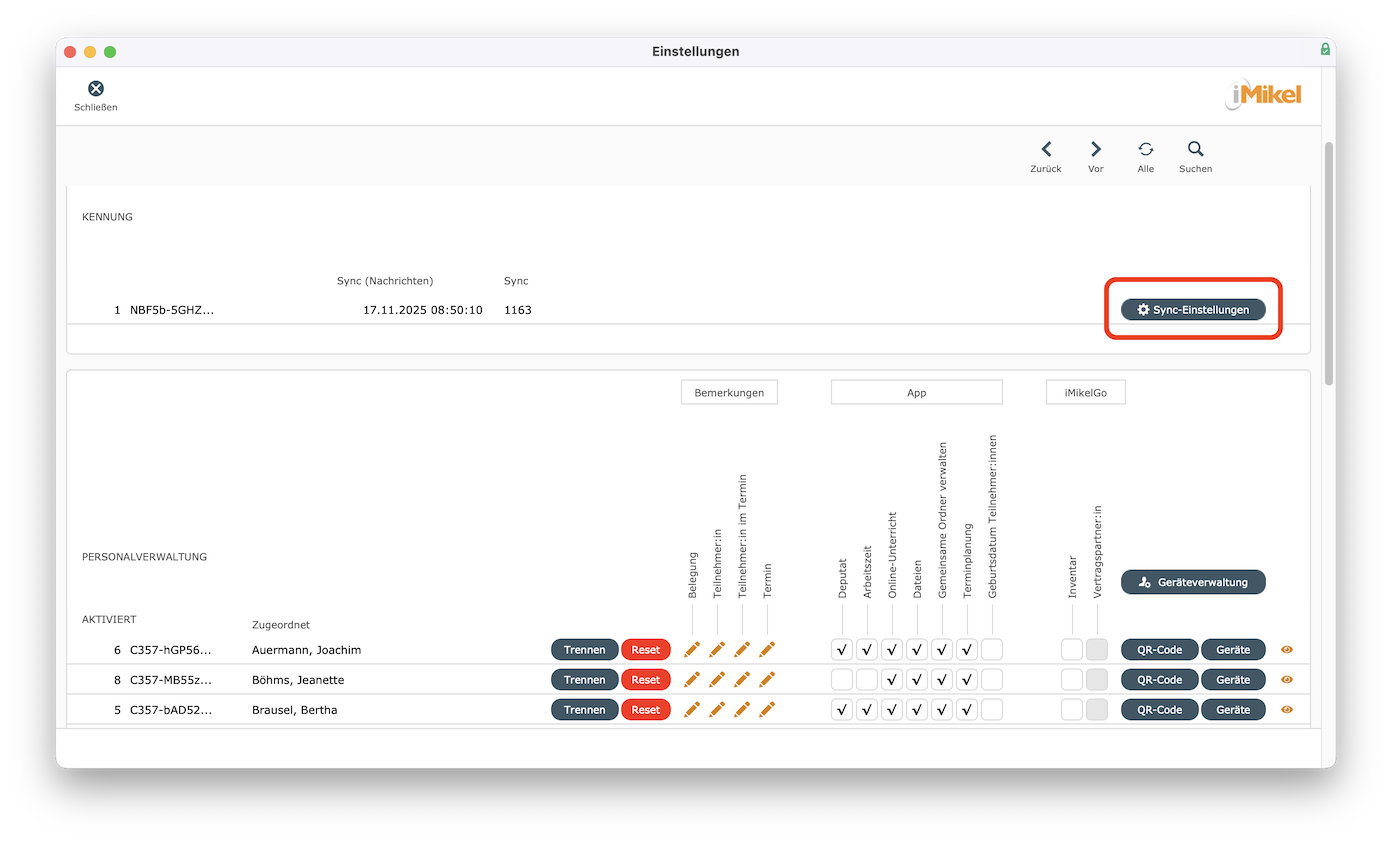Click the Suchen magnifier icon

(x=1195, y=150)
